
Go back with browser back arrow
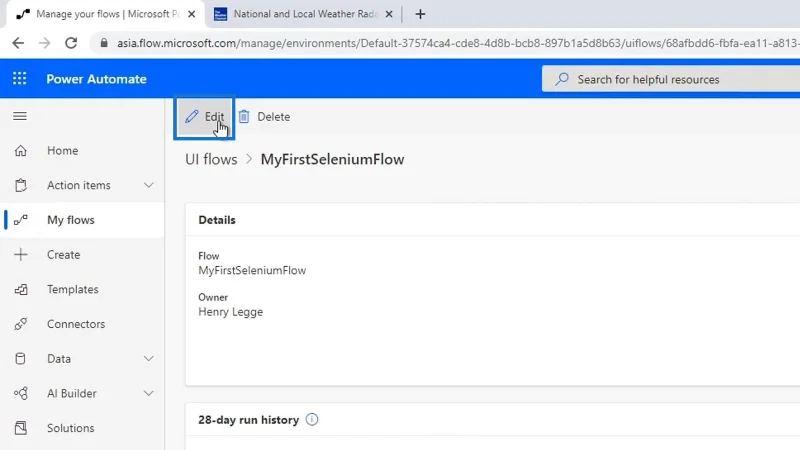tap(18, 43)
